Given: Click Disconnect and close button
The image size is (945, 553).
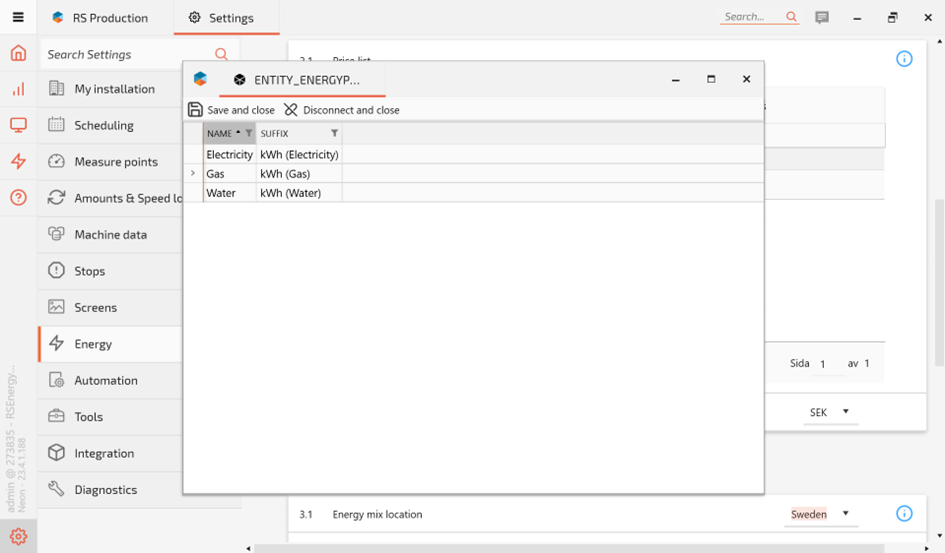Looking at the screenshot, I should (341, 110).
